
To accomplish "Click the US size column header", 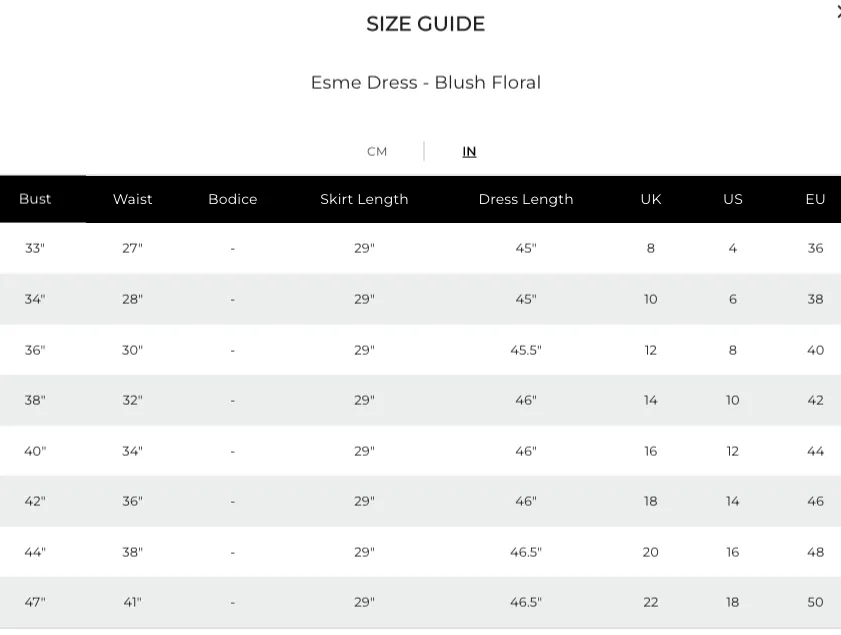I will click(x=733, y=199).
